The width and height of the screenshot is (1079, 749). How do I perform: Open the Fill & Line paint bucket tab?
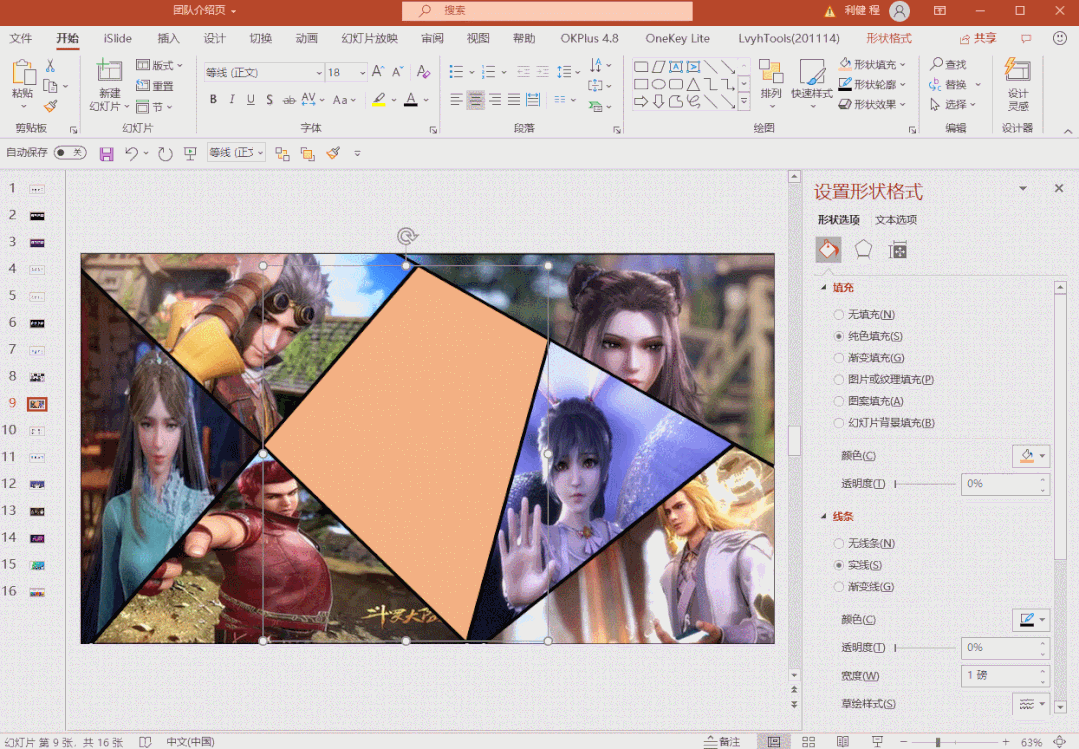coord(829,249)
